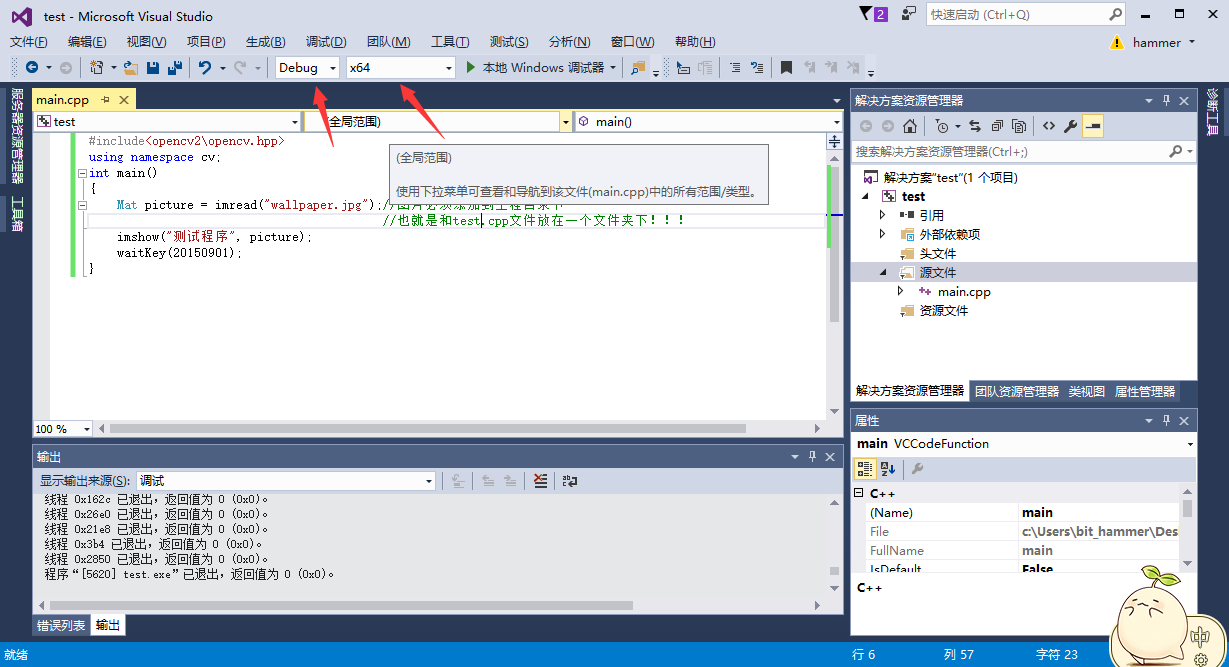Expand the 引用 node in Solution Explorer

(x=882, y=215)
